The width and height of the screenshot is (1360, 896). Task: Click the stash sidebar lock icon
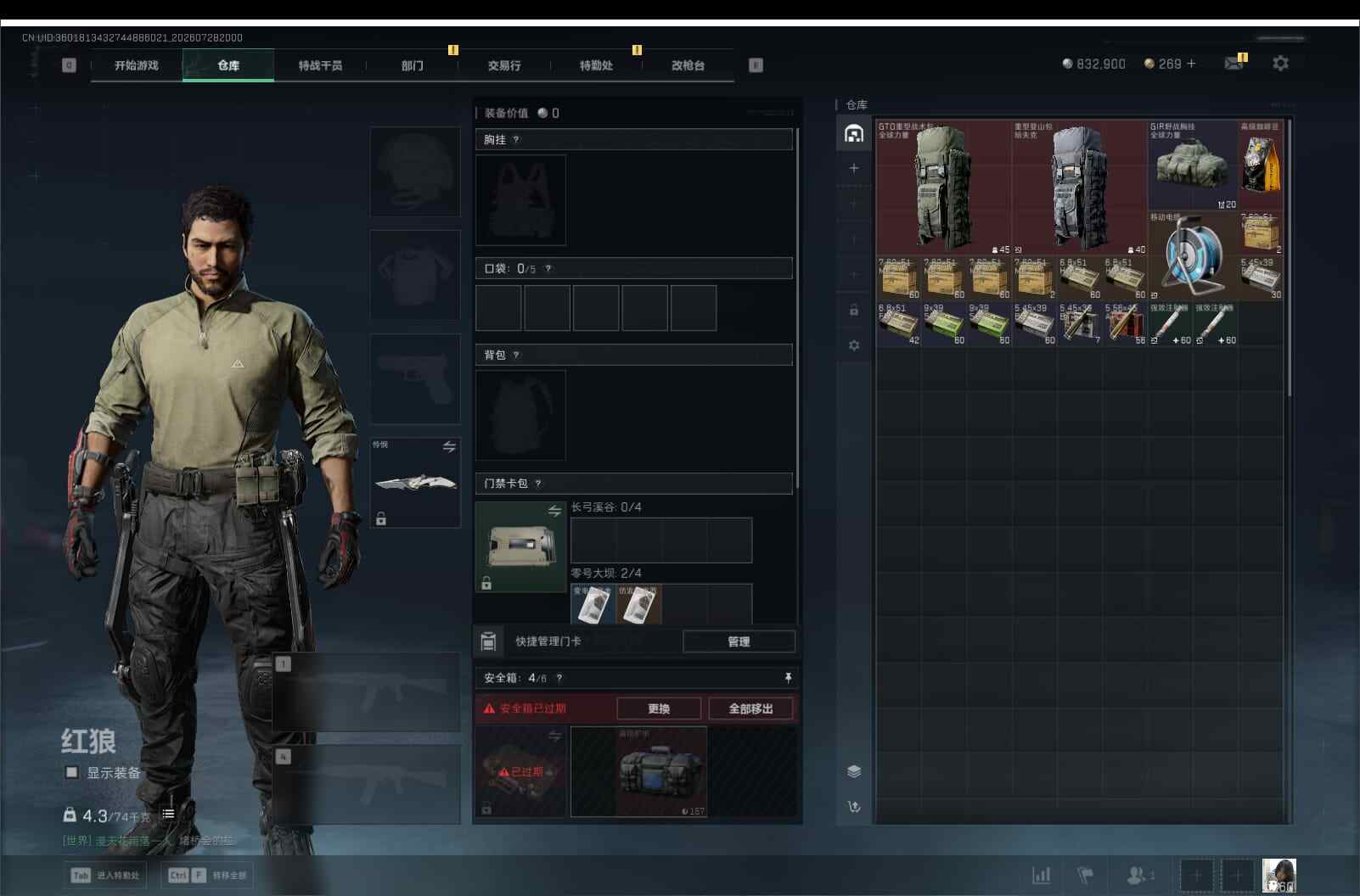click(854, 311)
